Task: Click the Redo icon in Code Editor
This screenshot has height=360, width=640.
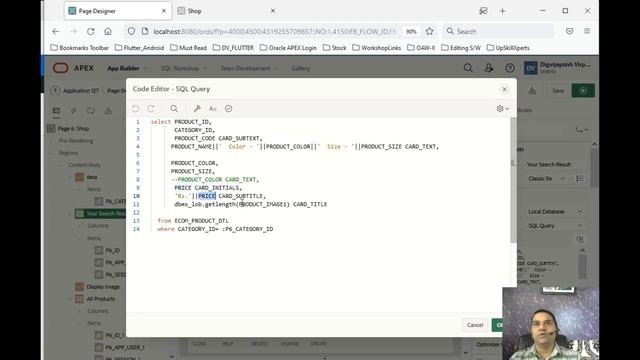Action: click(151, 109)
